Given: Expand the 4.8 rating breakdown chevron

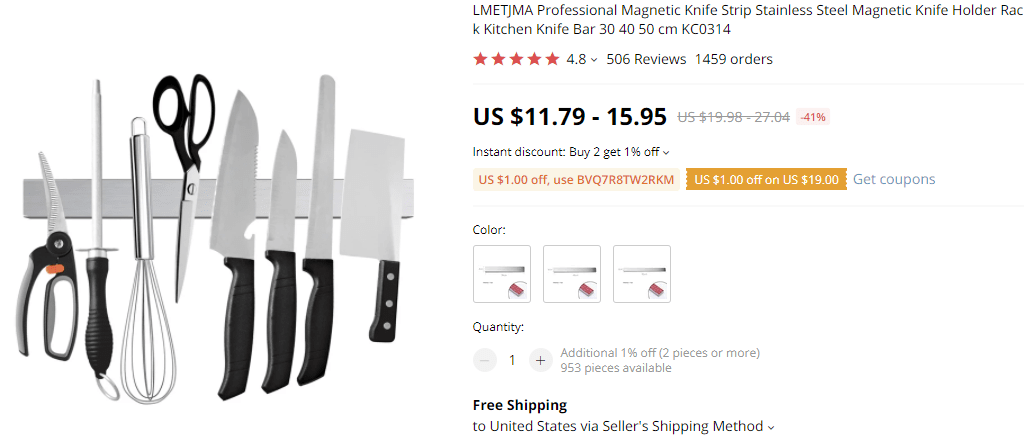Looking at the screenshot, I should pyautogui.click(x=594, y=60).
